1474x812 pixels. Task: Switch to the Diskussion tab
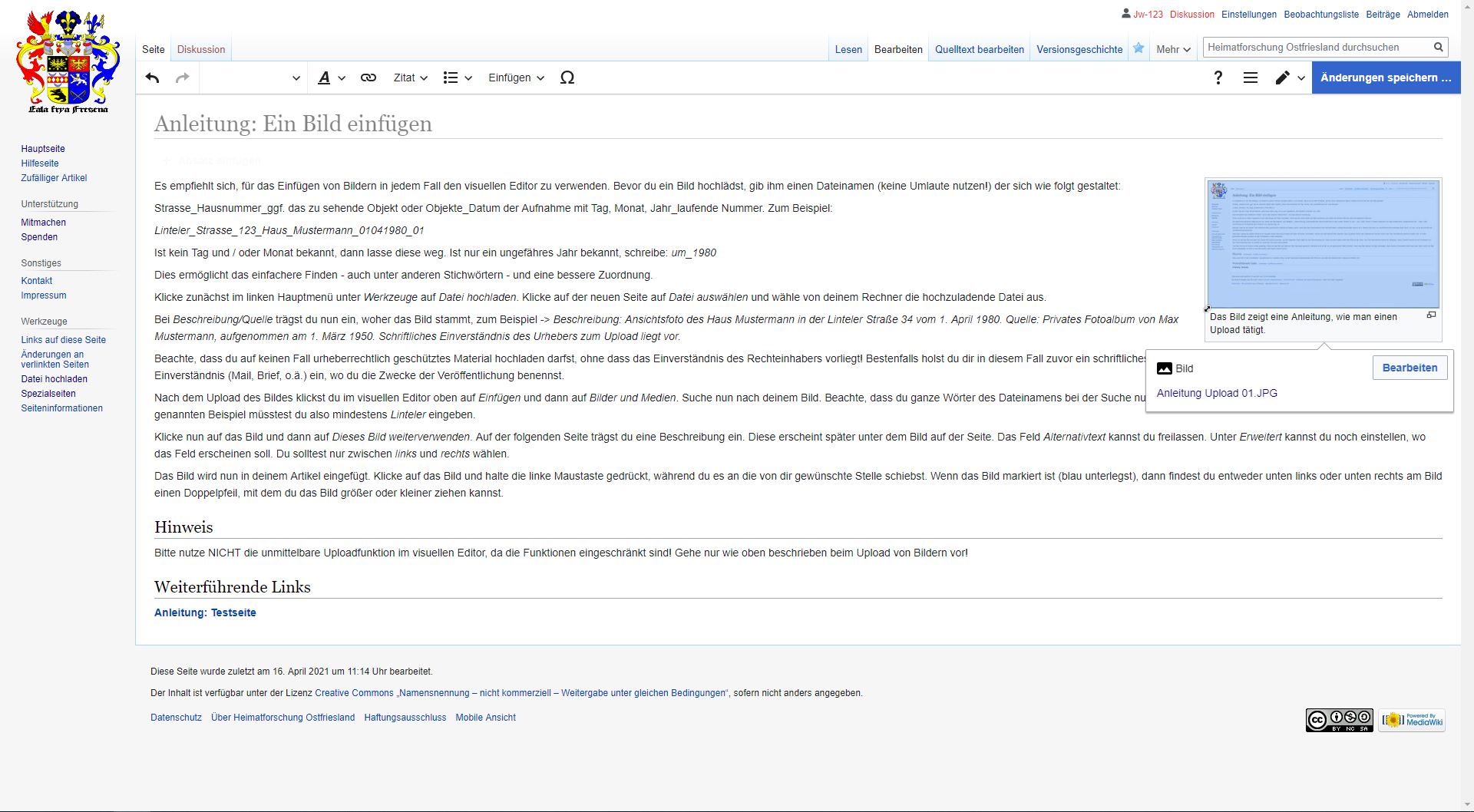coord(201,49)
